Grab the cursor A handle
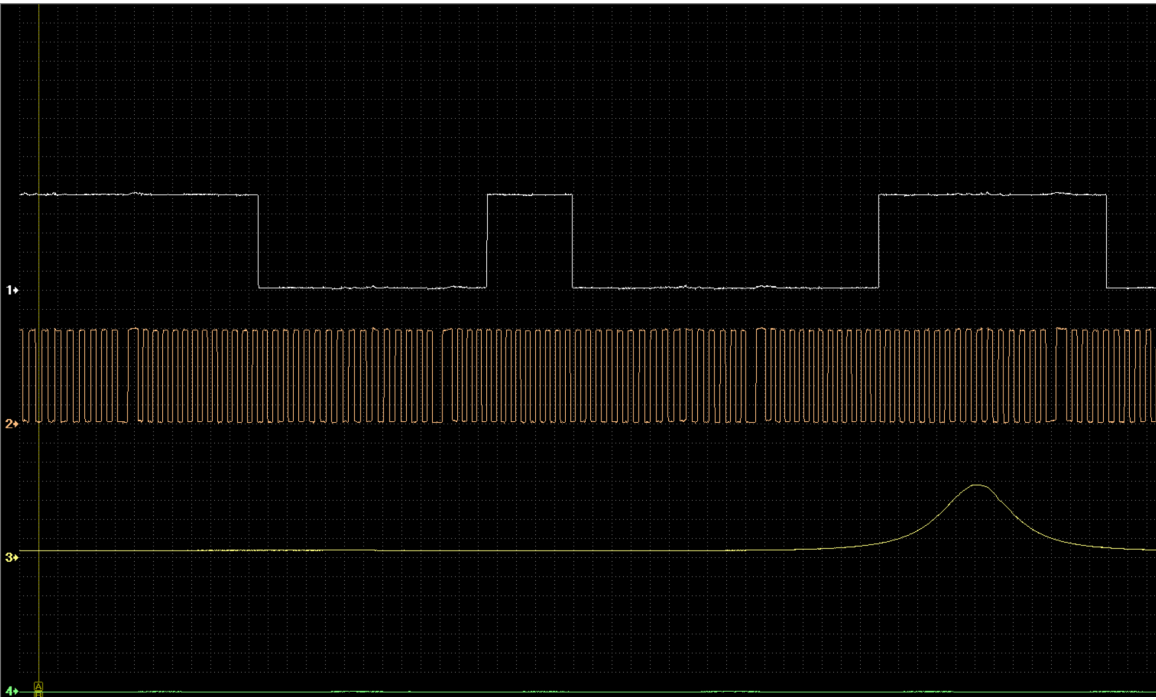Screen dimensions: 1156x700 (39, 687)
